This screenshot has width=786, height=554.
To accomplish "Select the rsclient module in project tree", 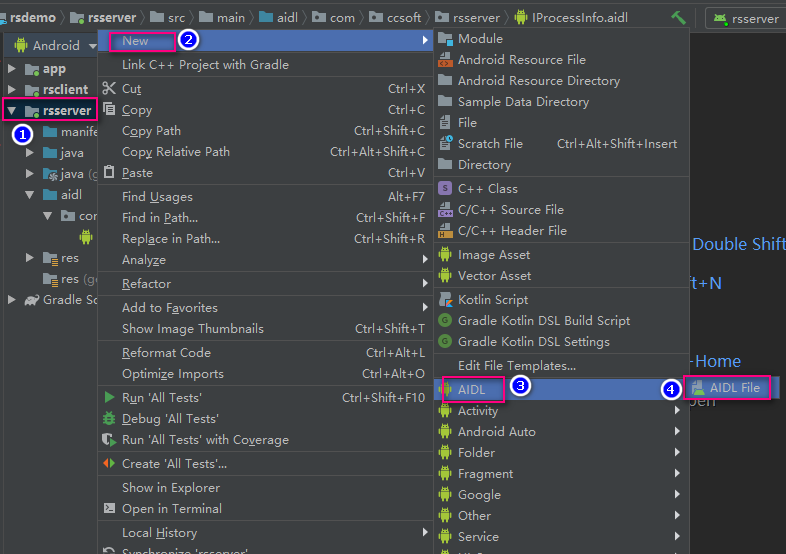I will pos(66,89).
